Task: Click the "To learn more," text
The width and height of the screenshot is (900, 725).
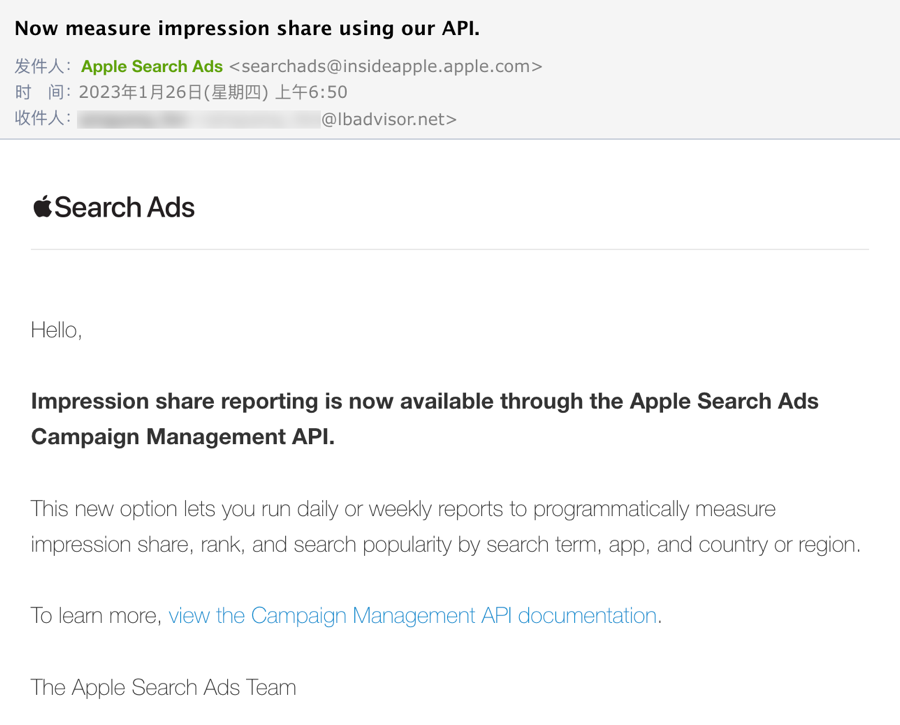Action: [x=96, y=616]
